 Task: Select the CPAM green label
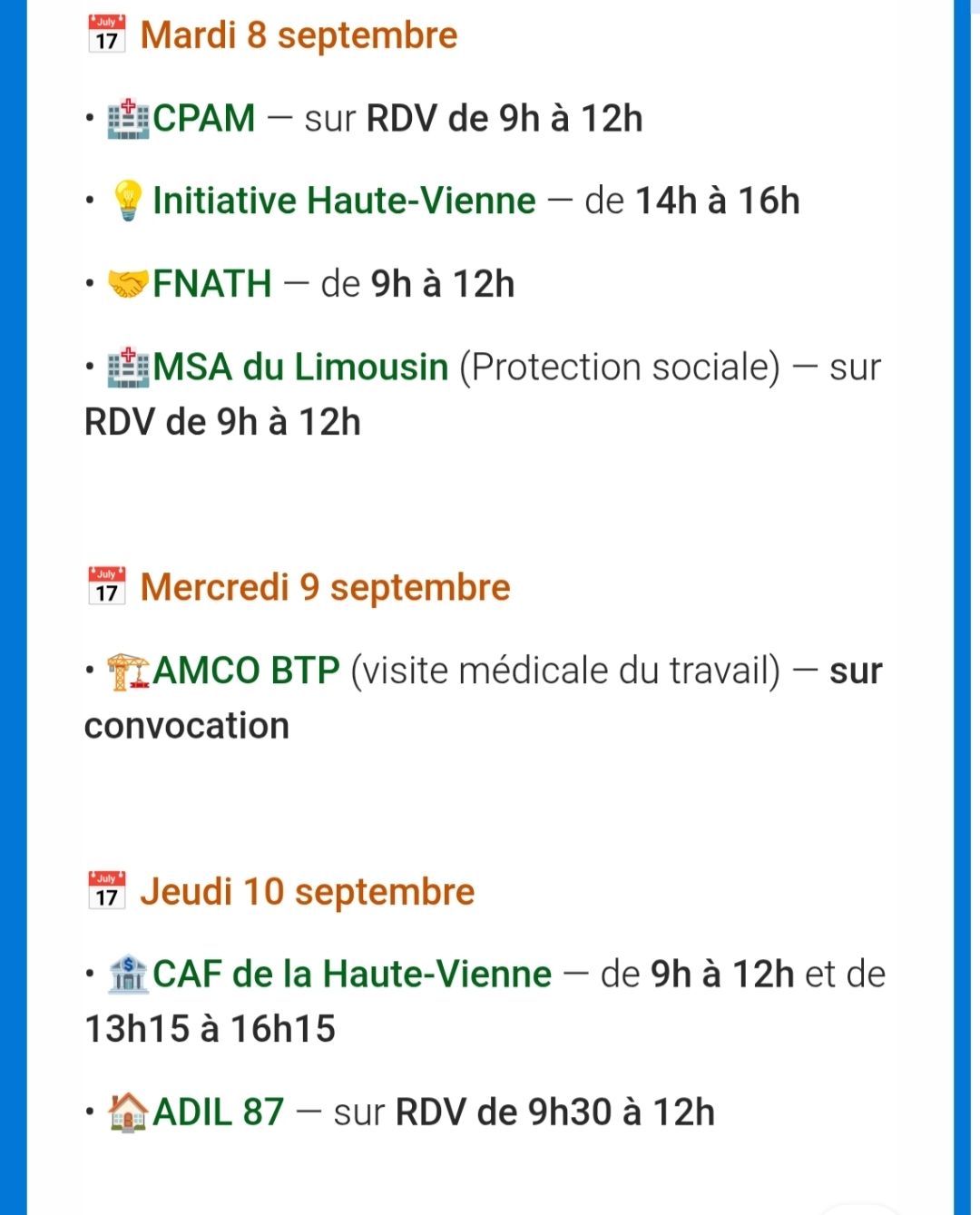click(x=204, y=119)
